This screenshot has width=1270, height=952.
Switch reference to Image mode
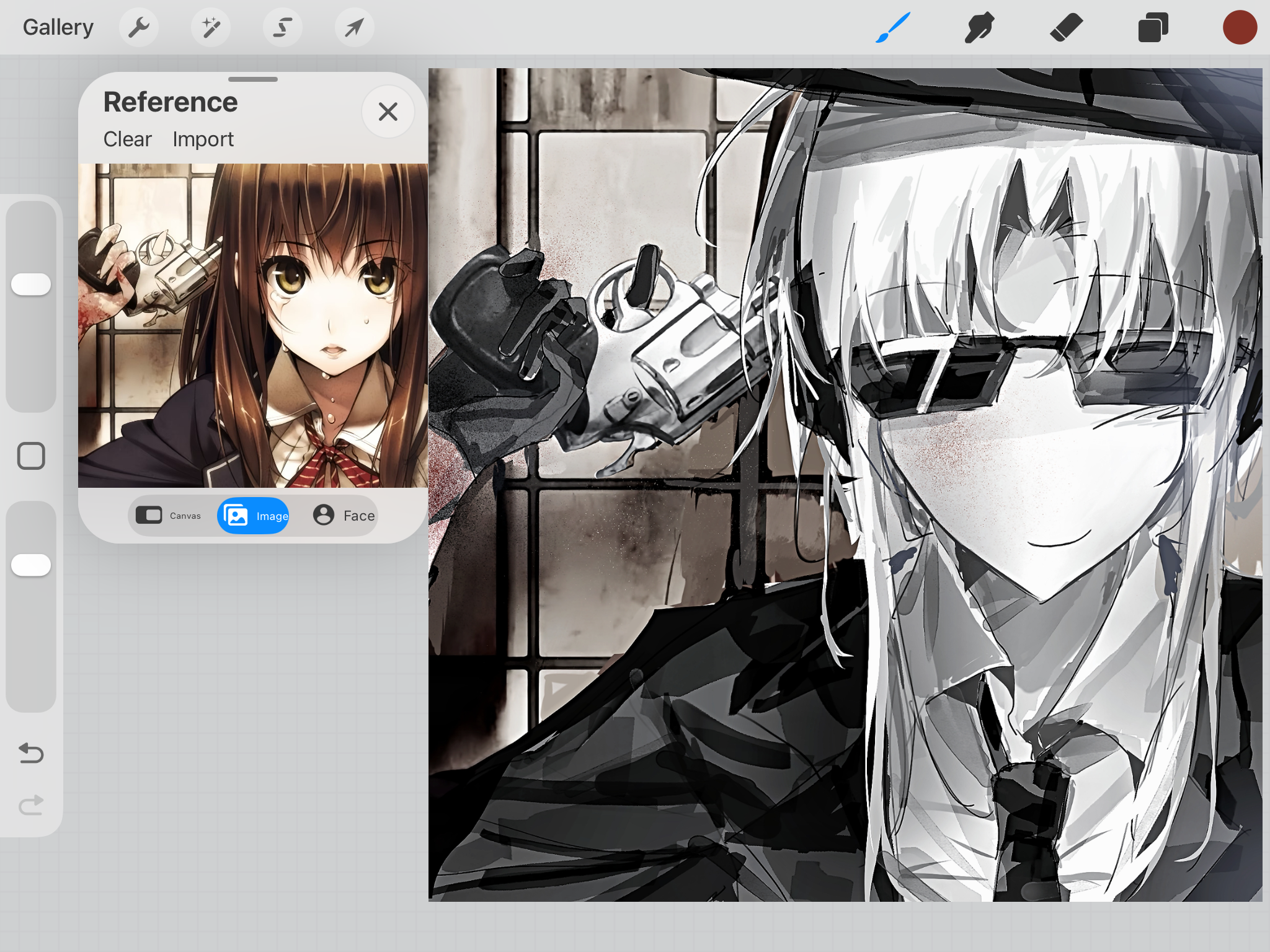click(253, 515)
